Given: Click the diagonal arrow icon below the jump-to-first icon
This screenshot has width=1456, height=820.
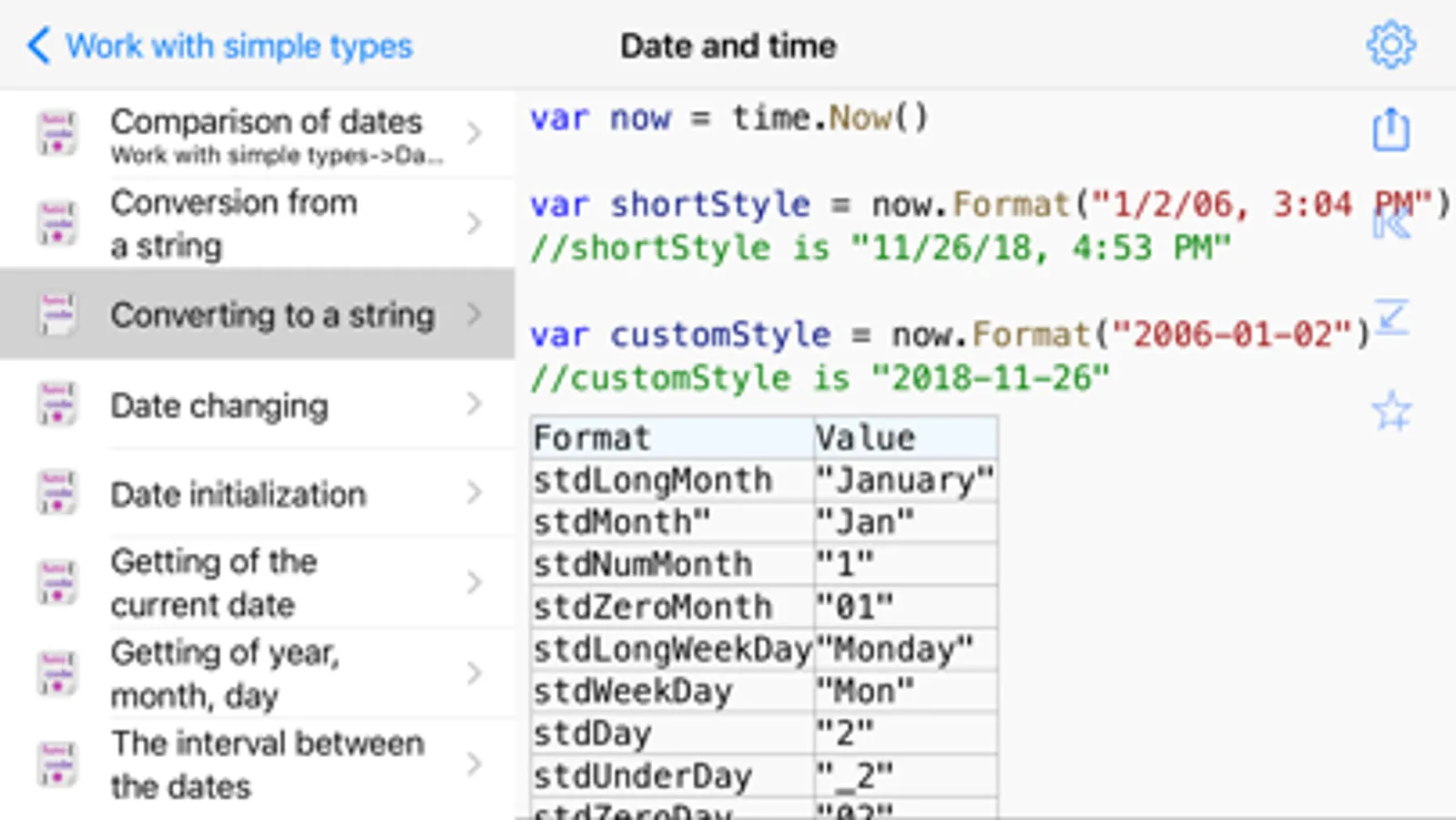Looking at the screenshot, I should [1391, 317].
